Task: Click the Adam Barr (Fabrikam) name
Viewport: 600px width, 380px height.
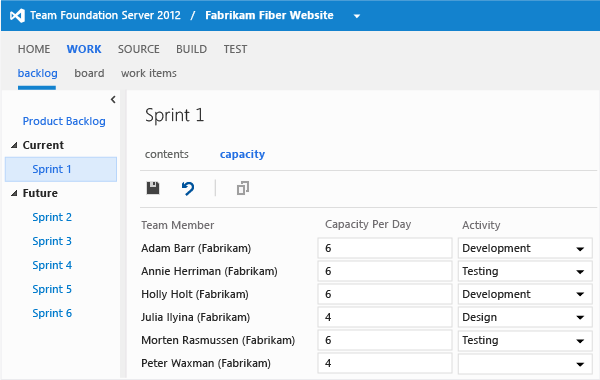Action: (x=196, y=248)
